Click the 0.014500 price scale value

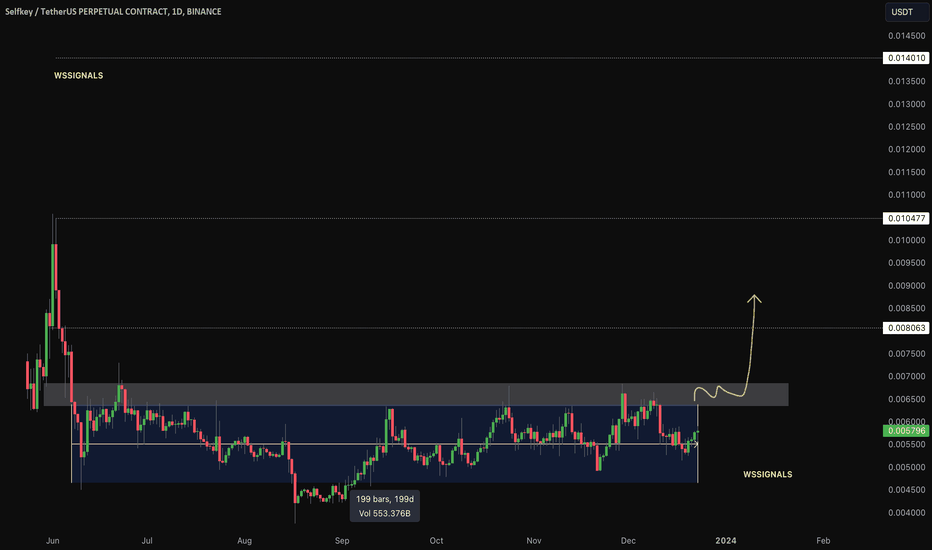point(906,36)
